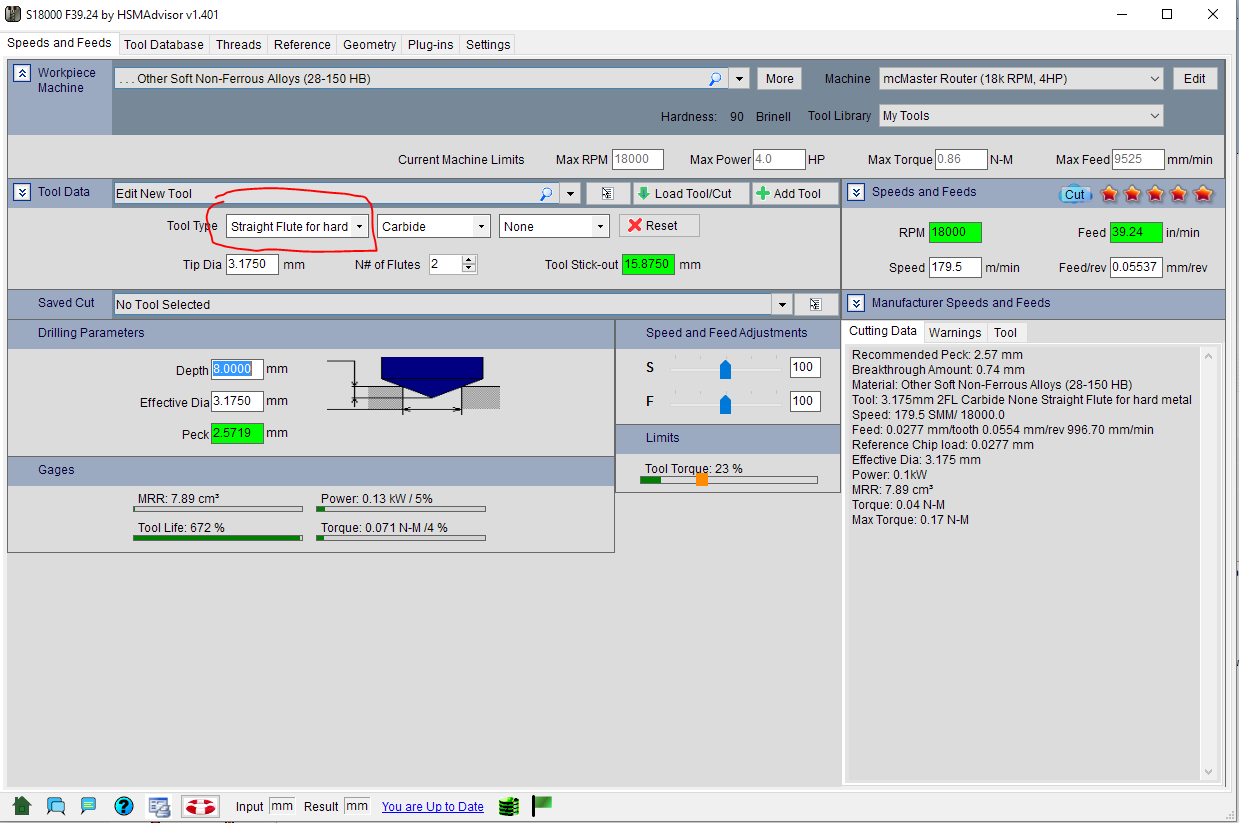Click the Add Tool button

pyautogui.click(x=794, y=194)
